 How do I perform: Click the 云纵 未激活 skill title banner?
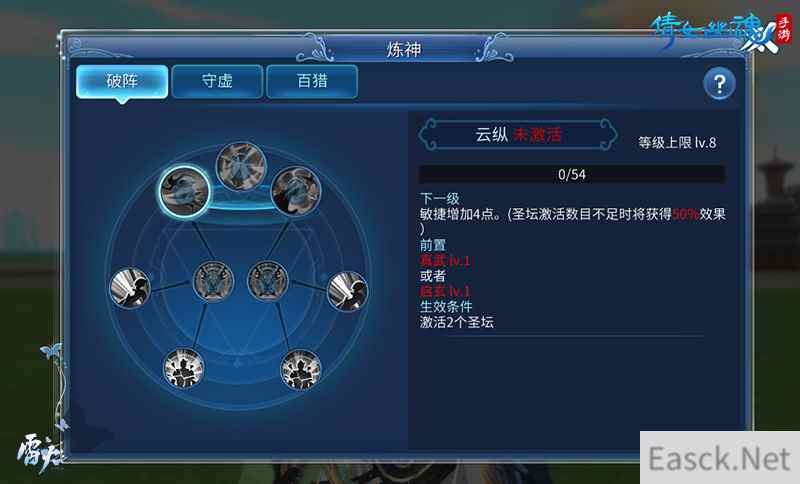517,135
